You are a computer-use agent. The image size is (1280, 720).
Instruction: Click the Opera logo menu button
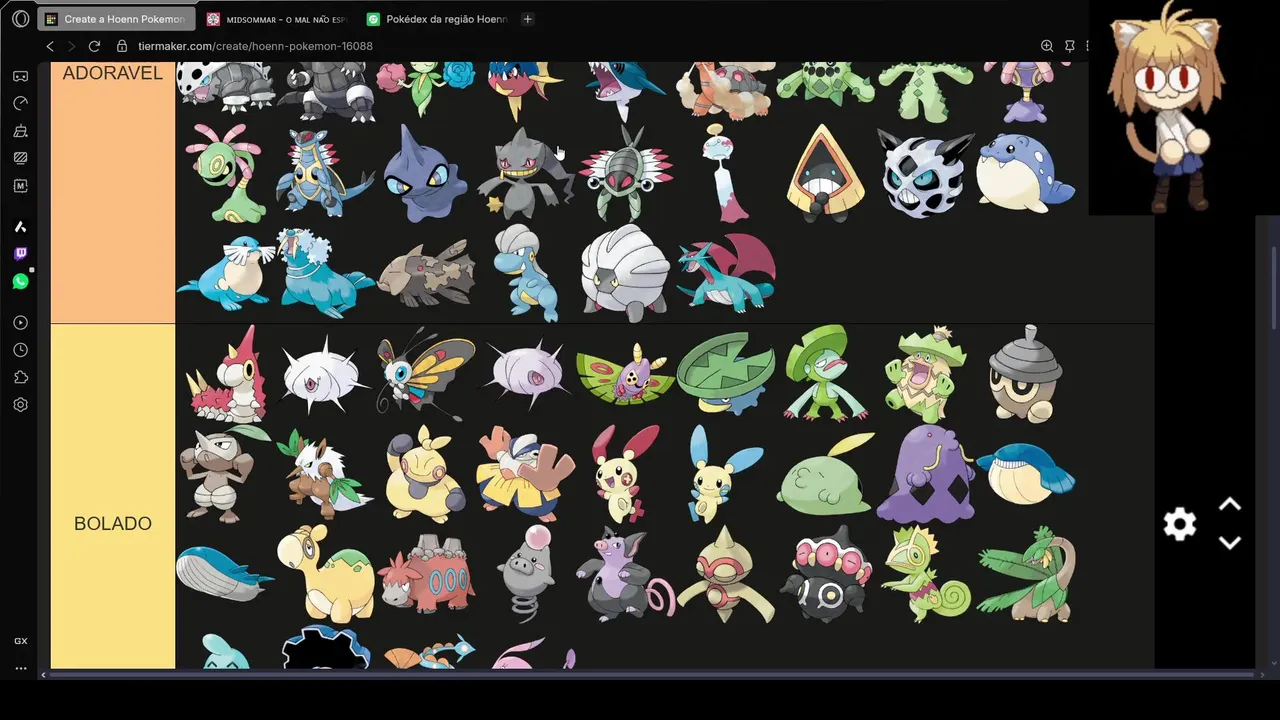coord(20,18)
